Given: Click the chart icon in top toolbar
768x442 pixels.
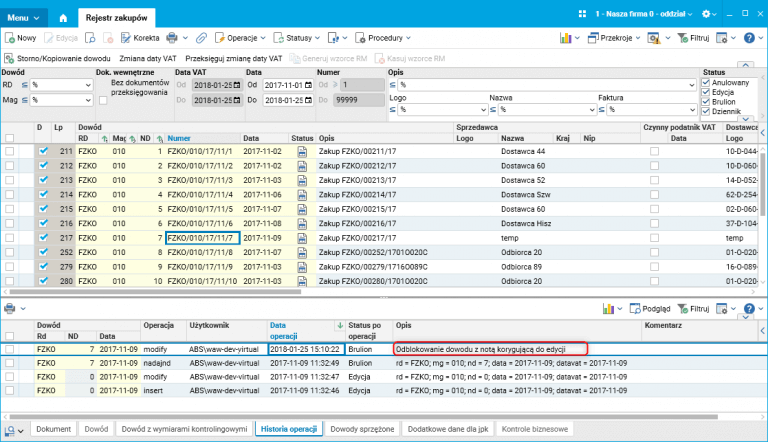Looking at the screenshot, I should click(x=565, y=37).
